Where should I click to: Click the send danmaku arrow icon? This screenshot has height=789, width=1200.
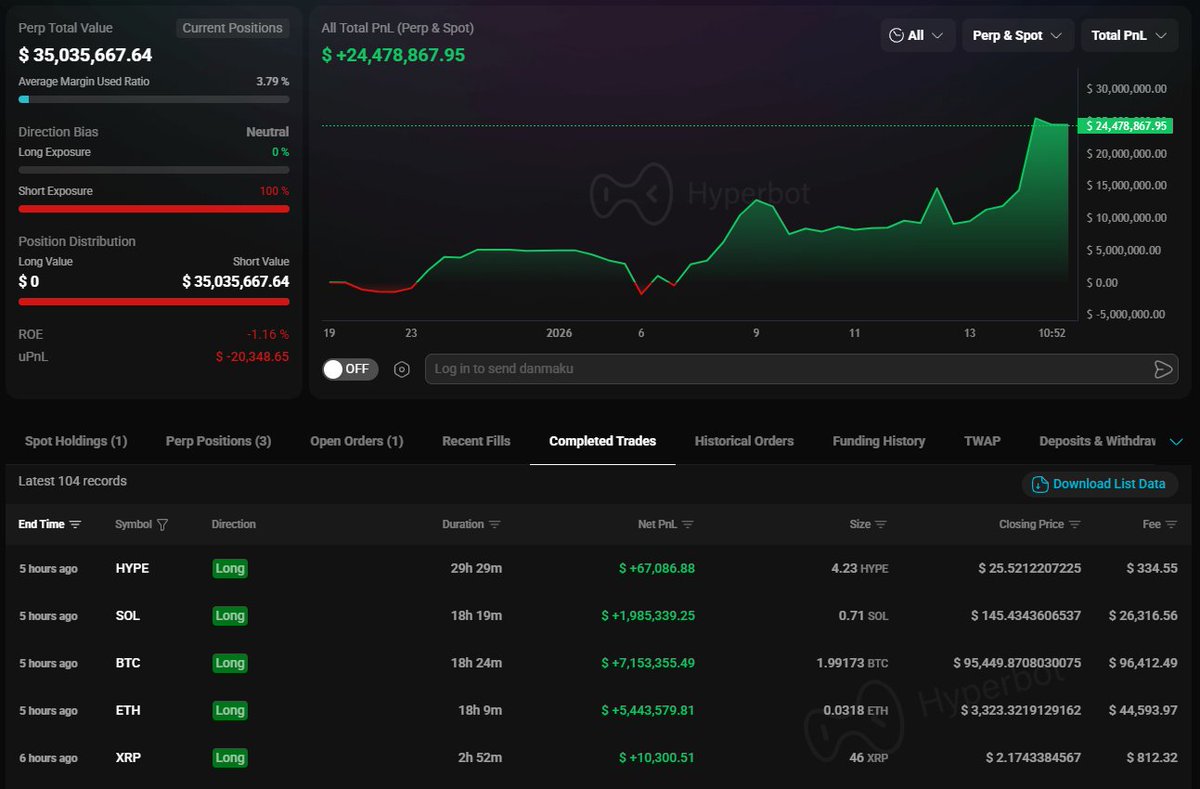[1162, 369]
